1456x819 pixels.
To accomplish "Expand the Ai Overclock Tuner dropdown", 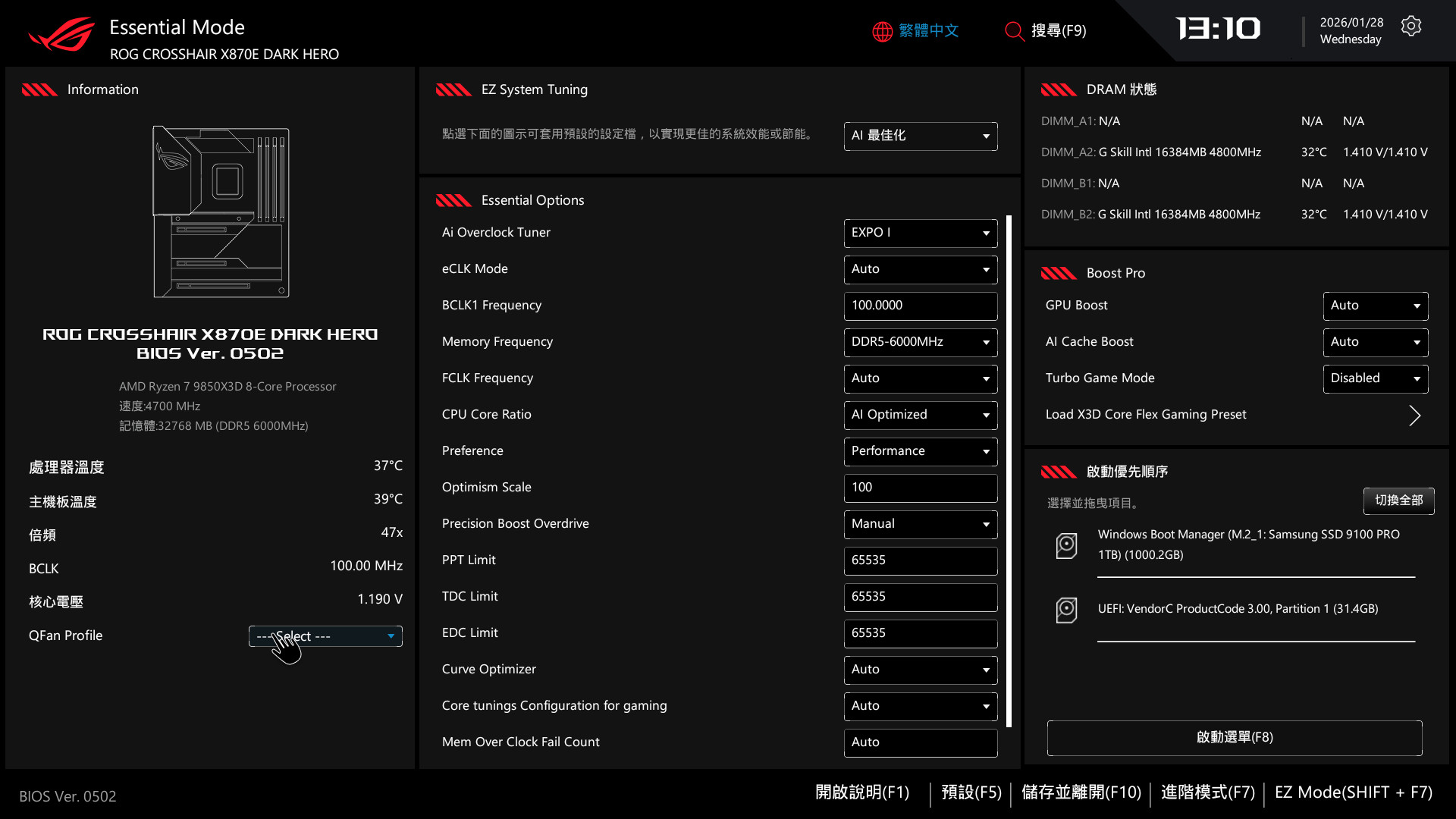I will click(x=920, y=233).
